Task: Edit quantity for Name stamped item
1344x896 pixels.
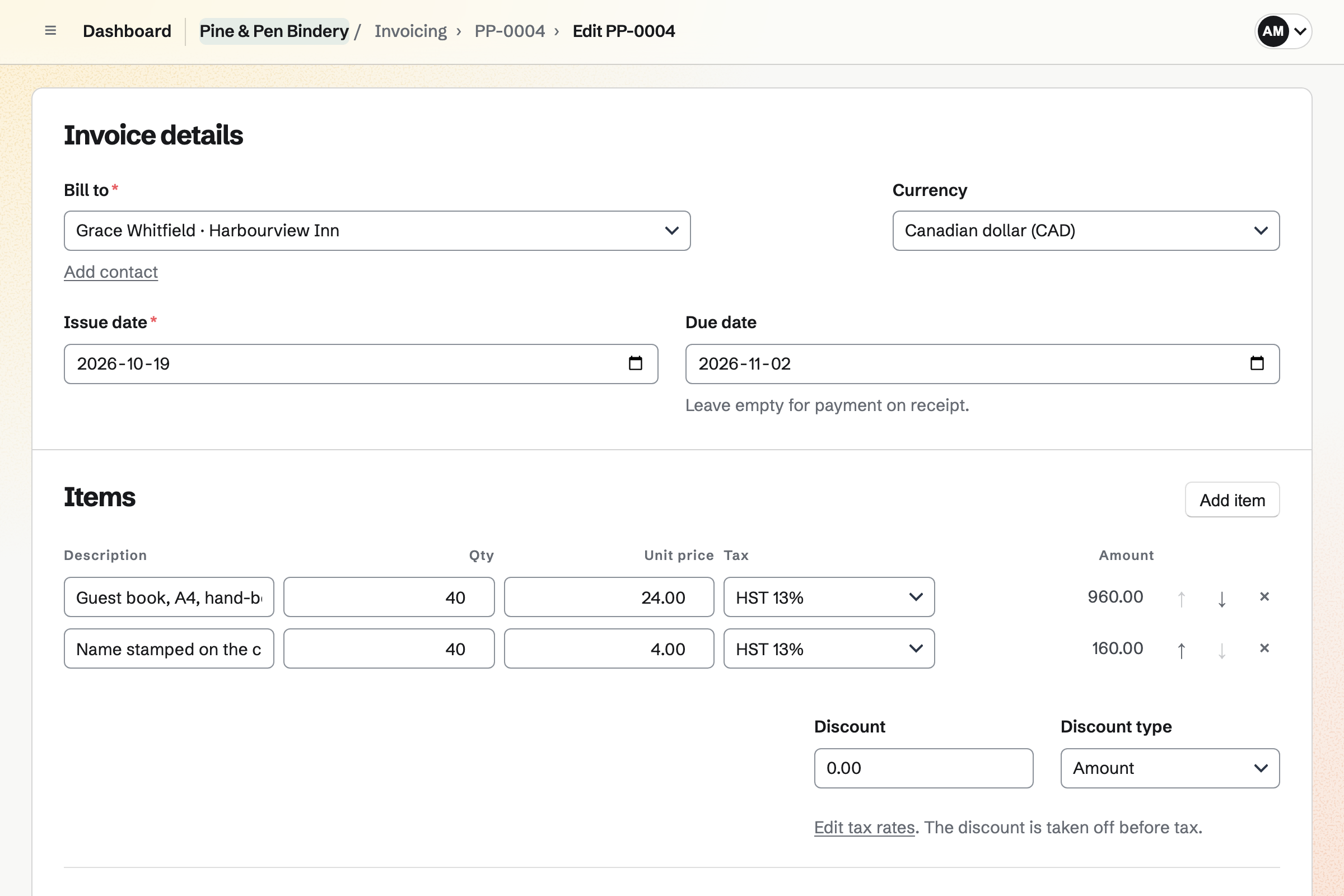Action: pos(389,648)
